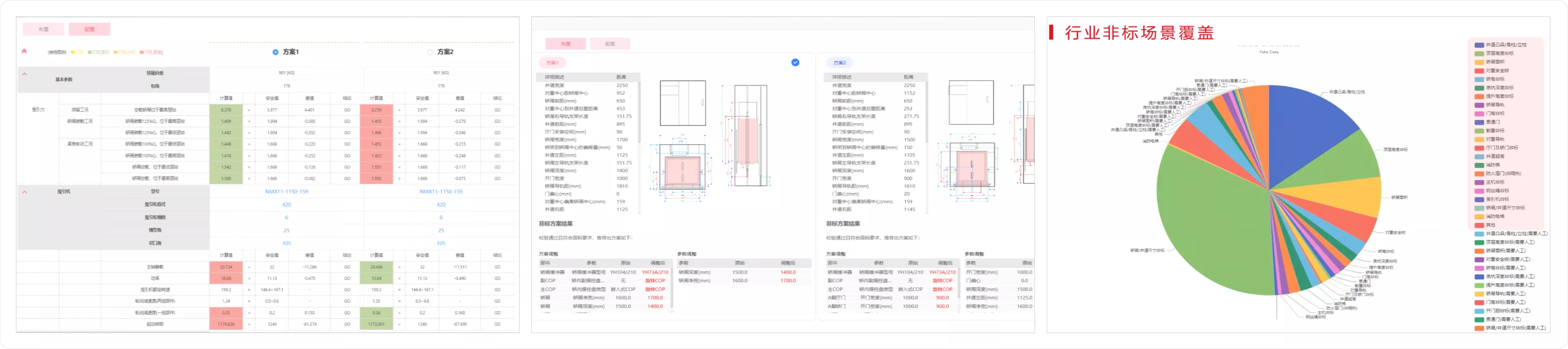1568x349 pixels.
Task: Click the pink double-chevron collapse-all icon
Action: (x=24, y=51)
